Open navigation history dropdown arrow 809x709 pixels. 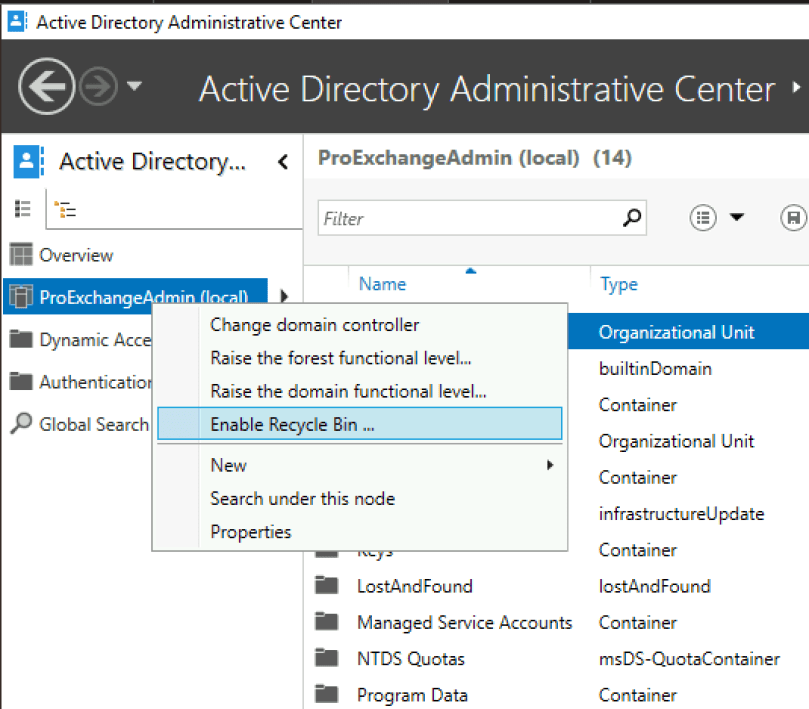[x=134, y=87]
